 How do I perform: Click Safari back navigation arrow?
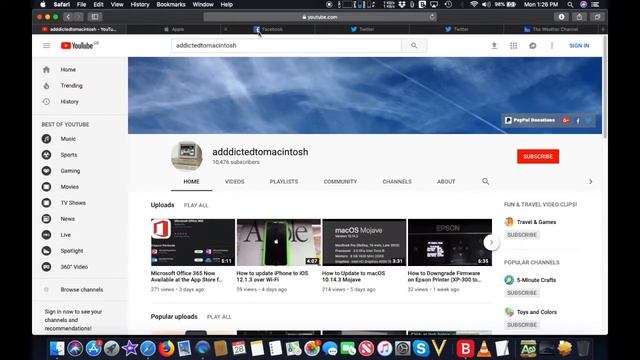click(68, 17)
